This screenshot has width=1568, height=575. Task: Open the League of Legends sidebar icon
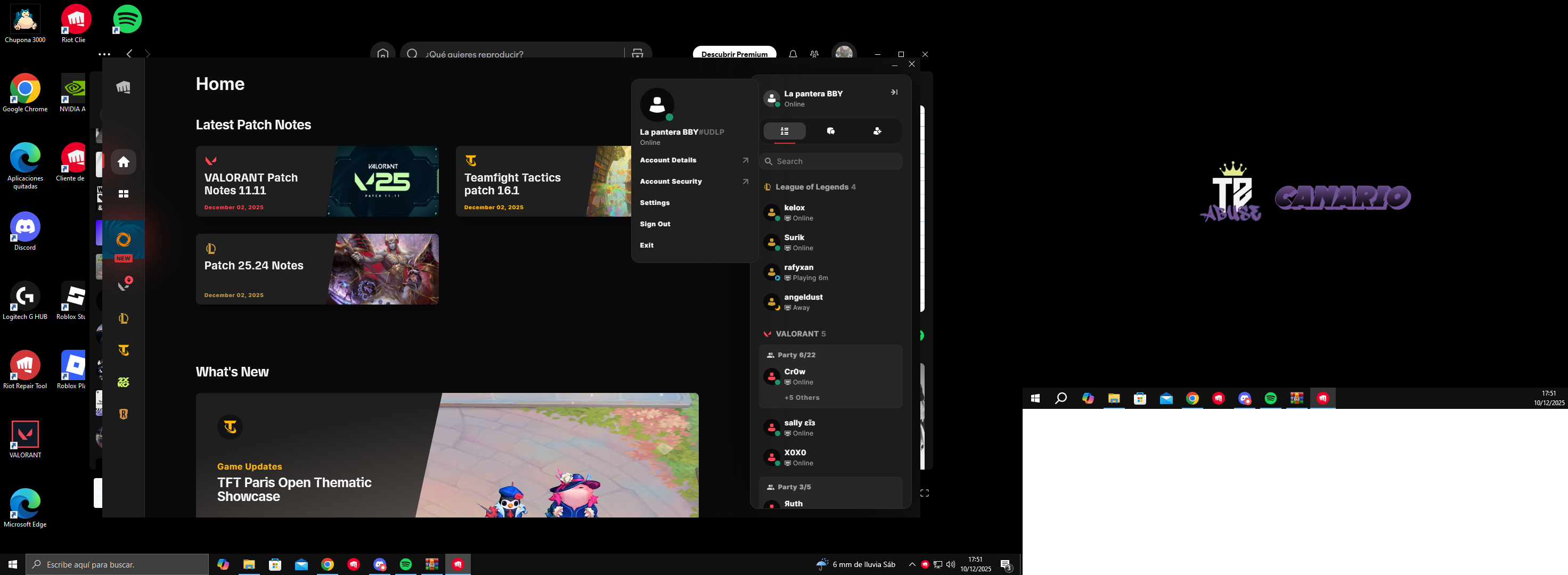pyautogui.click(x=124, y=318)
